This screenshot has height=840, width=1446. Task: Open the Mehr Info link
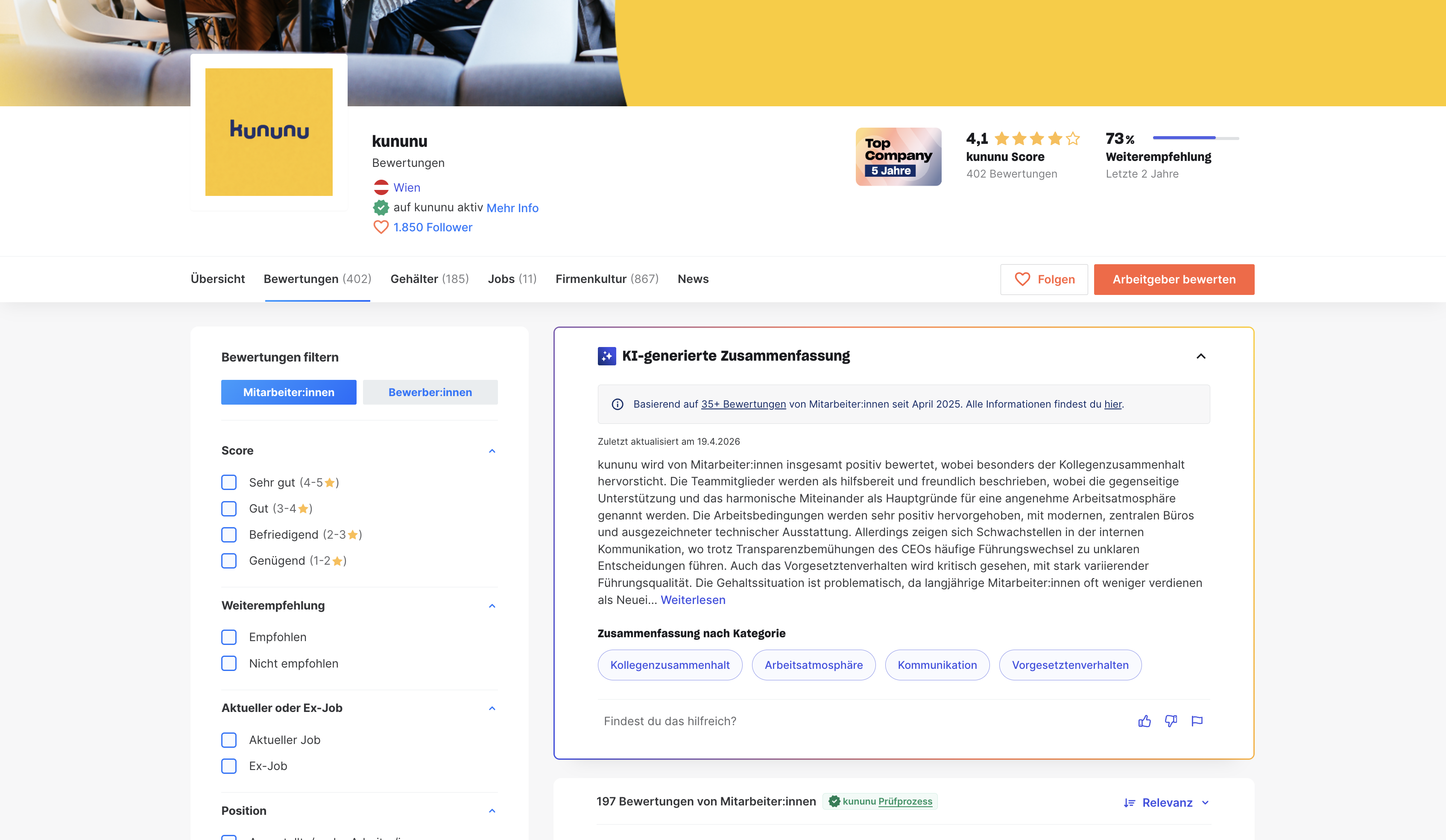[512, 208]
